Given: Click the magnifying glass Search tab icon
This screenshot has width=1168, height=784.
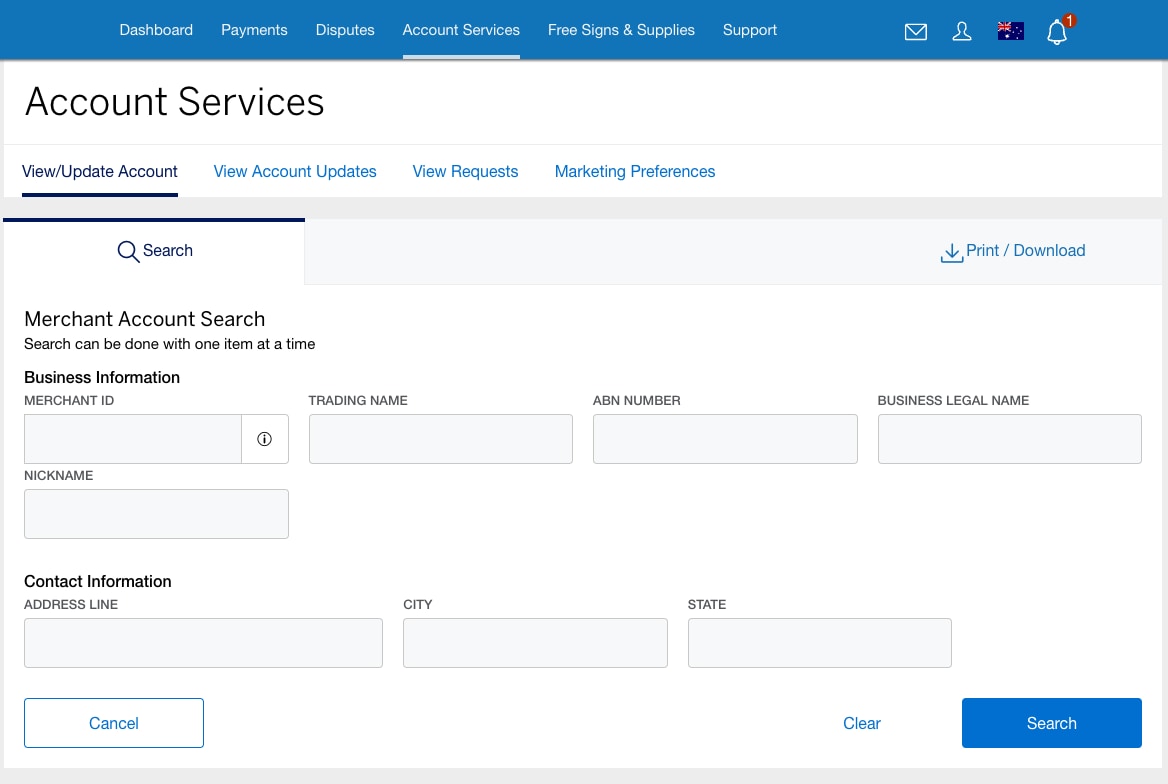Looking at the screenshot, I should pos(128,251).
